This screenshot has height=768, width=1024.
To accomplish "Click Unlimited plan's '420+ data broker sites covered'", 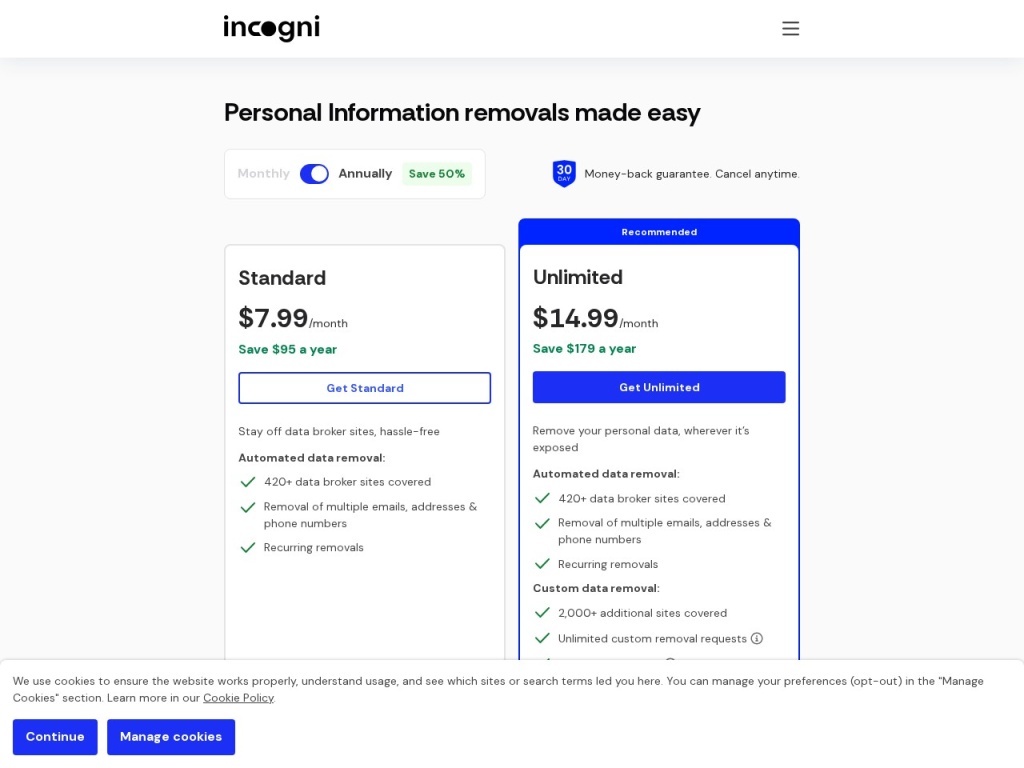I will [x=642, y=498].
